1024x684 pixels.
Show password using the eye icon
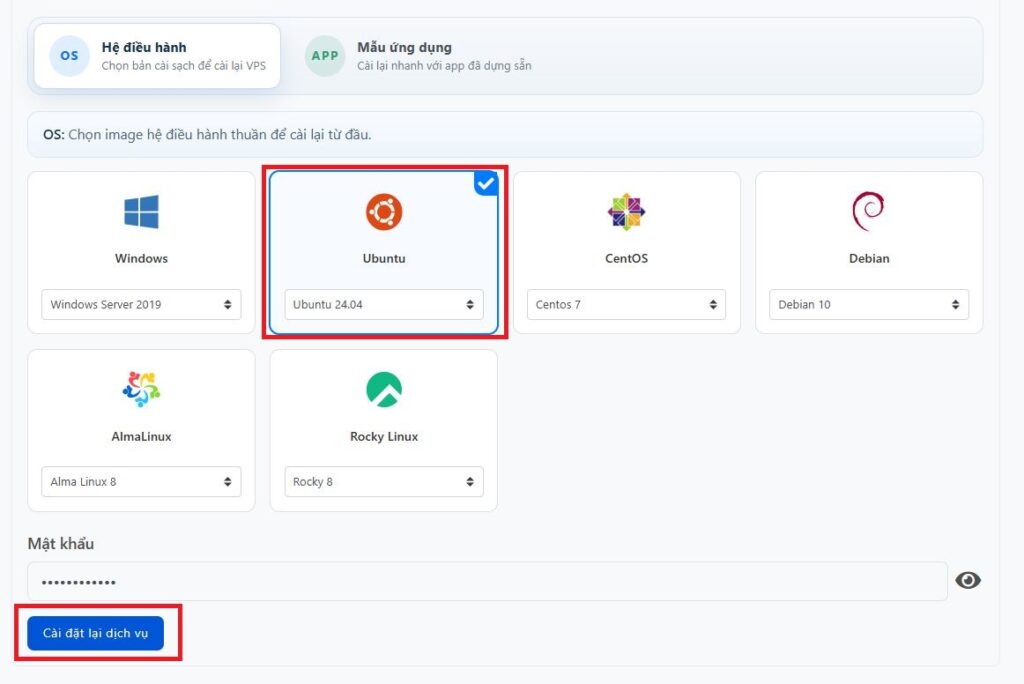tap(968, 580)
